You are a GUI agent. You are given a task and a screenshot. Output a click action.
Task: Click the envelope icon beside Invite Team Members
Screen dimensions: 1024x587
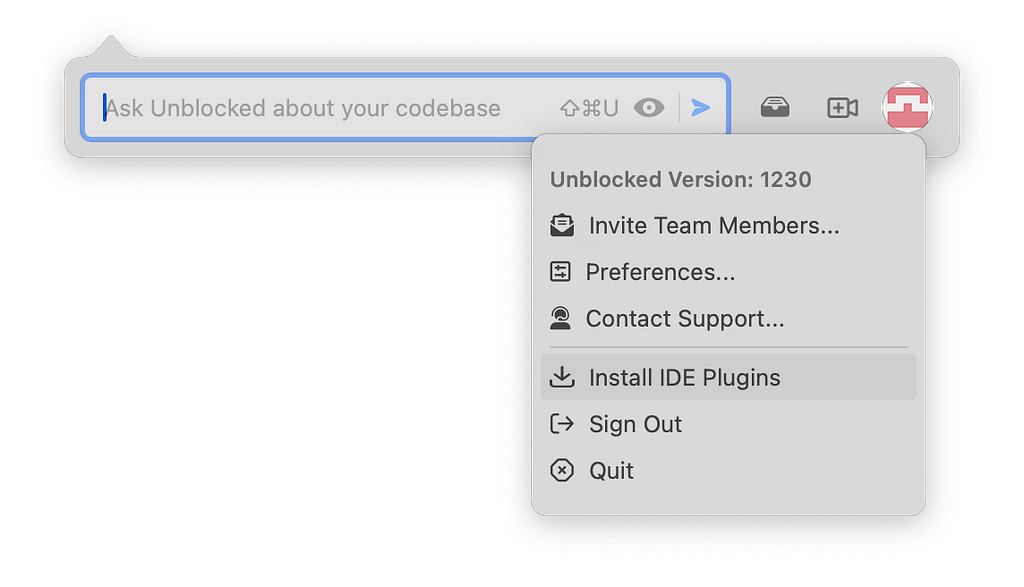(x=562, y=225)
